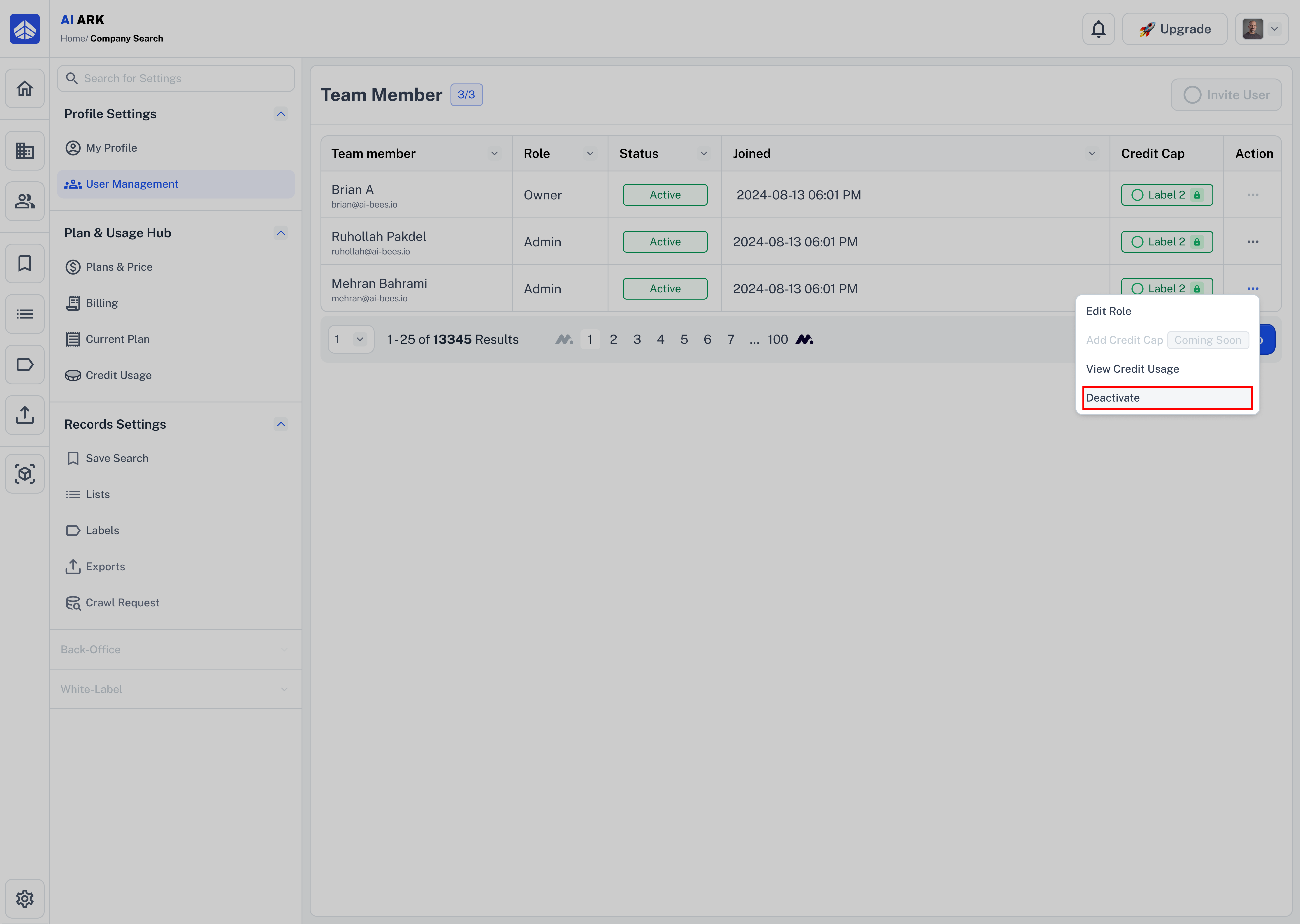The image size is (1300, 924).
Task: Open Labels settings in sidebar
Action: pos(176,530)
